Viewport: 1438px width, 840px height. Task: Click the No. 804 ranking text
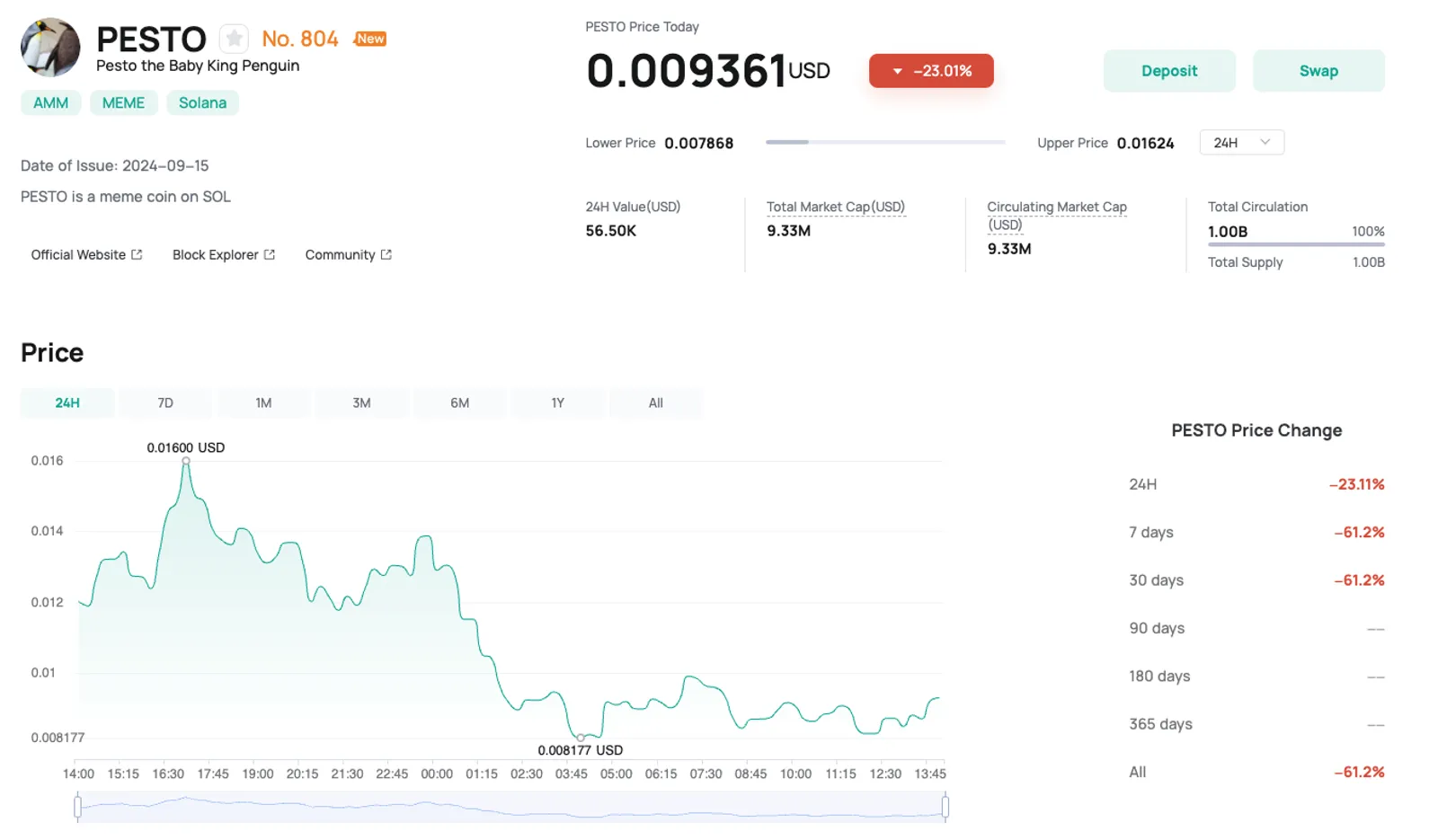(300, 39)
